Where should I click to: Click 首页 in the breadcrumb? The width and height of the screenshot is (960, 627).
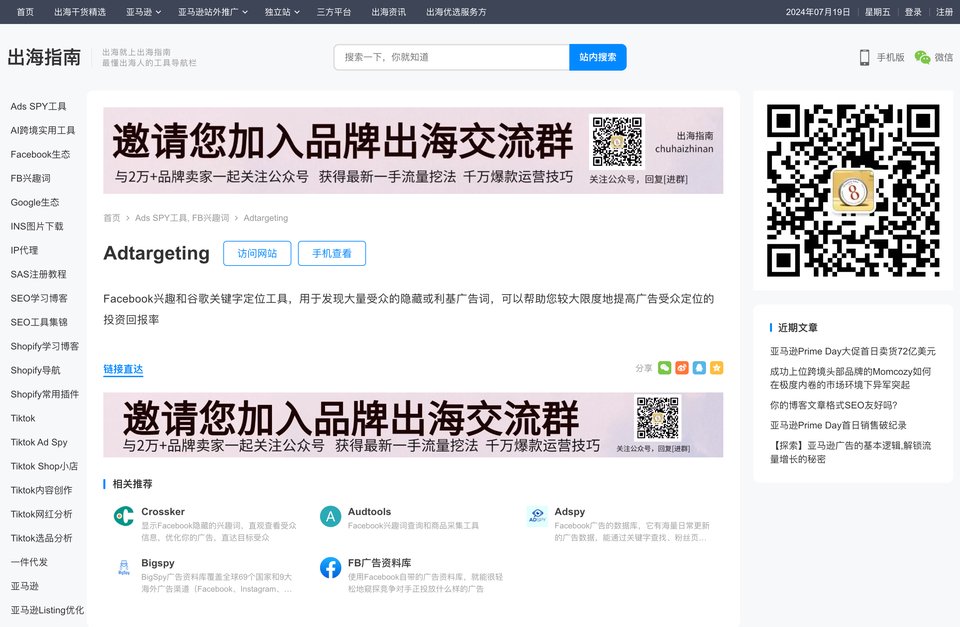pyautogui.click(x=112, y=218)
